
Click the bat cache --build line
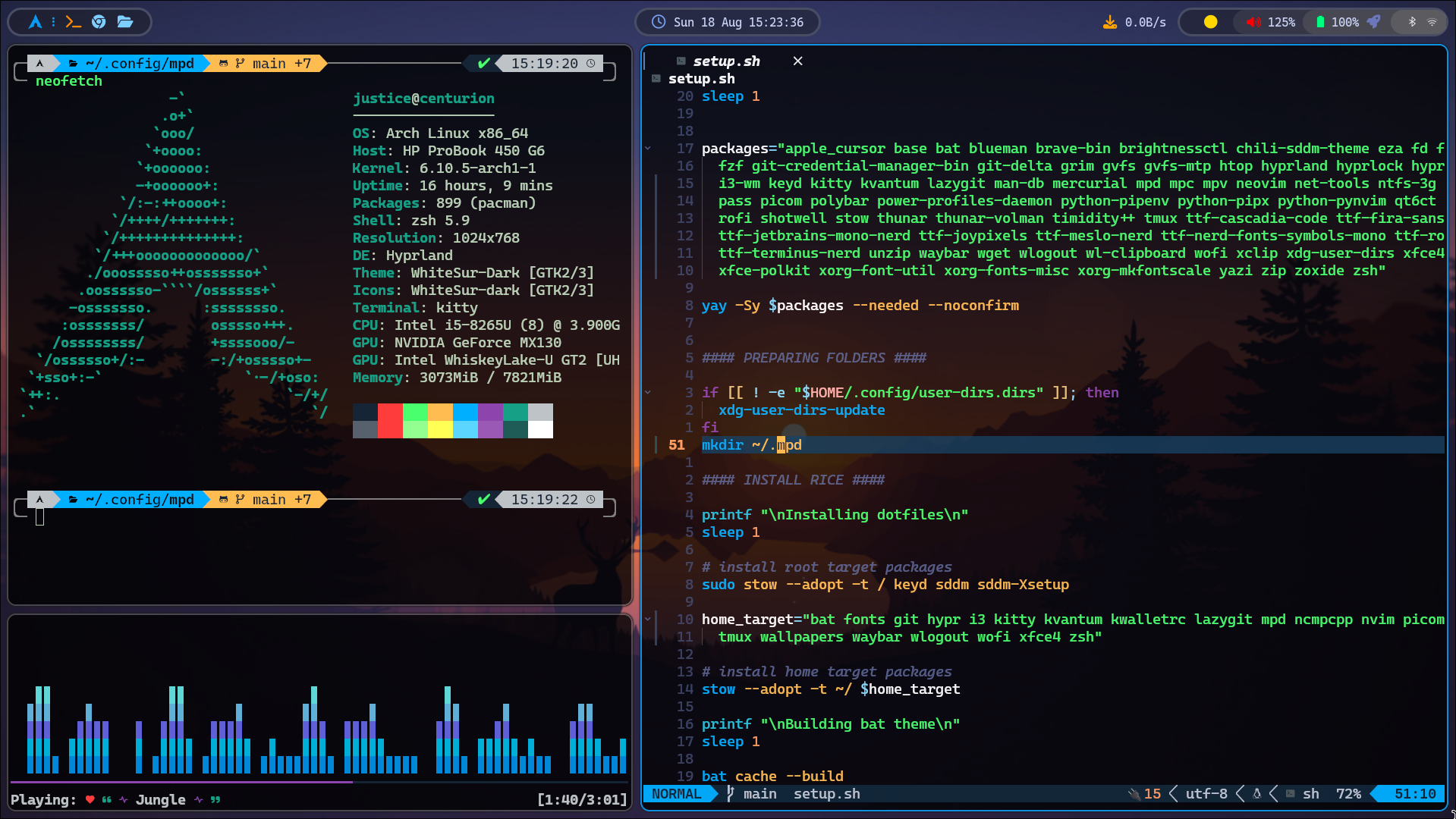tap(772, 777)
